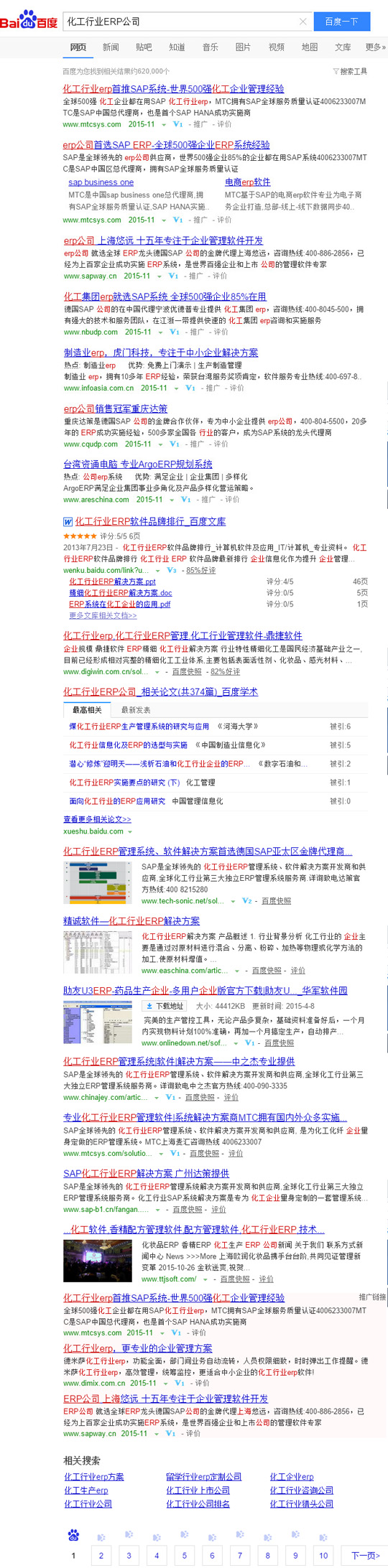The image size is (388, 1568).
Task: Select the 最高相关 tab in 百度学术
Action: pos(87,709)
